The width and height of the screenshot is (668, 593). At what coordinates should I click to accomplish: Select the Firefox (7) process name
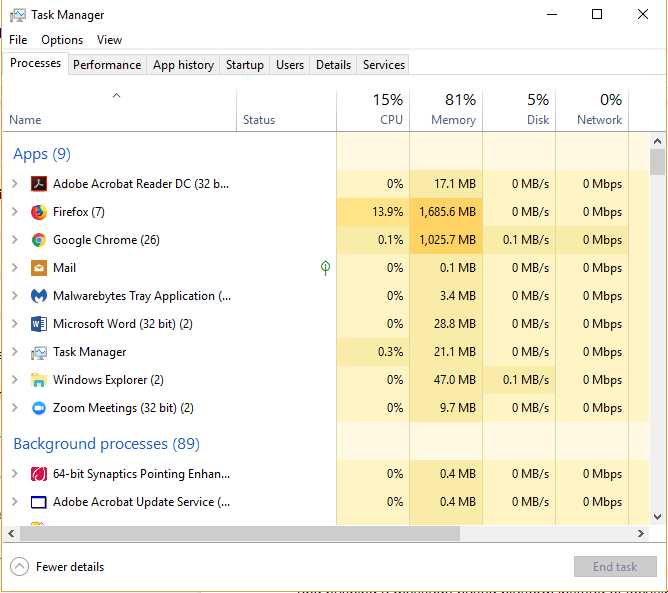coord(79,212)
